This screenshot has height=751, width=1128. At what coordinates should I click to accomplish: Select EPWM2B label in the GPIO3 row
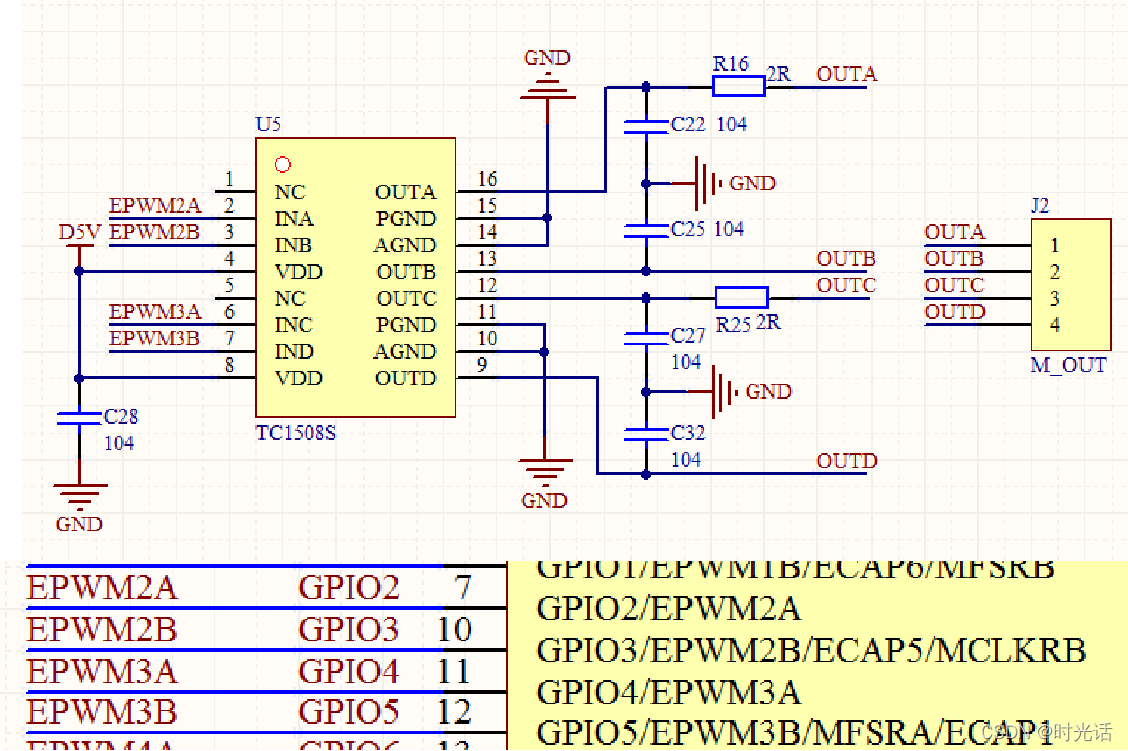tap(102, 629)
